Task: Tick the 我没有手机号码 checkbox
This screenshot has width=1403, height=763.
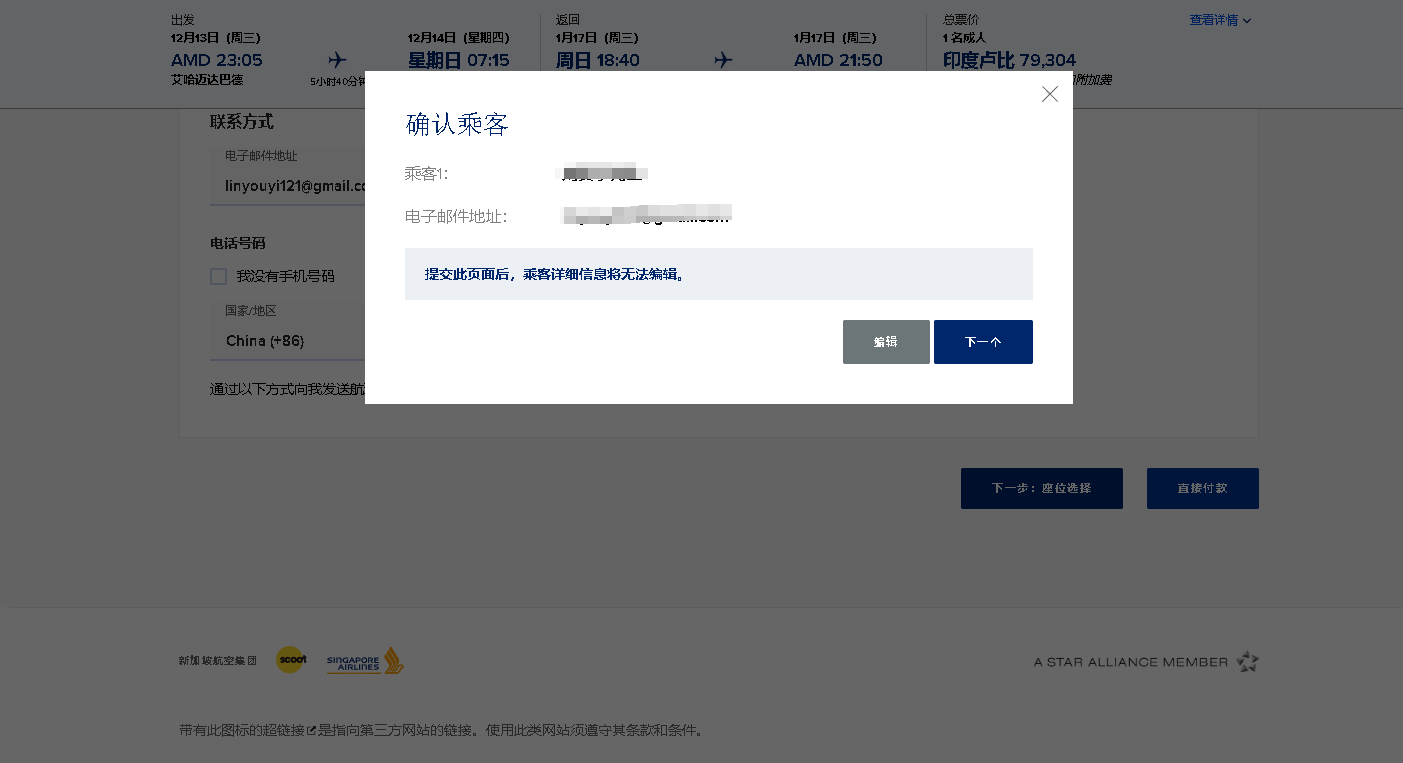Action: [x=218, y=276]
